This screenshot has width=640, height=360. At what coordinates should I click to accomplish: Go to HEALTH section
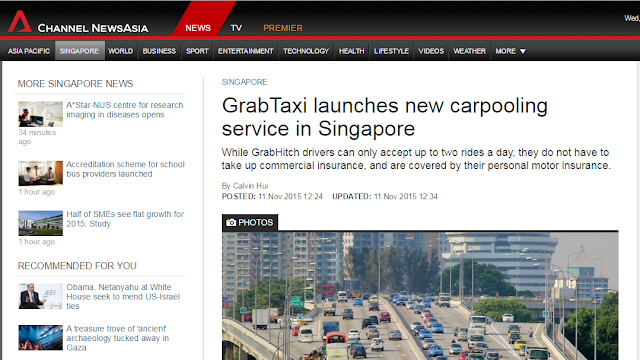351,51
